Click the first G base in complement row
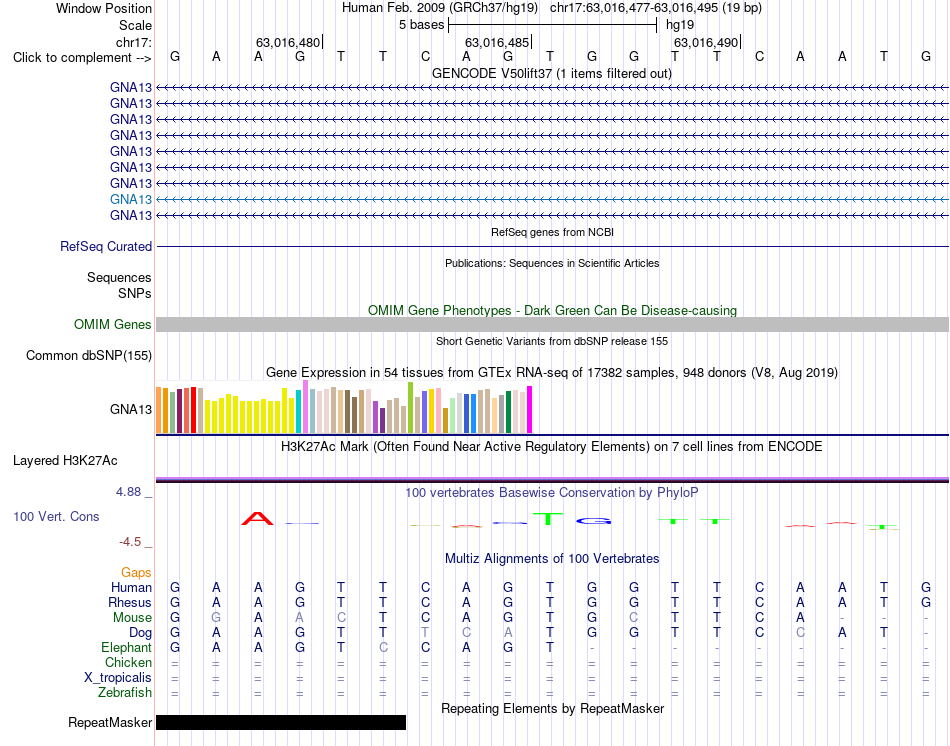The image size is (950, 746). (175, 56)
